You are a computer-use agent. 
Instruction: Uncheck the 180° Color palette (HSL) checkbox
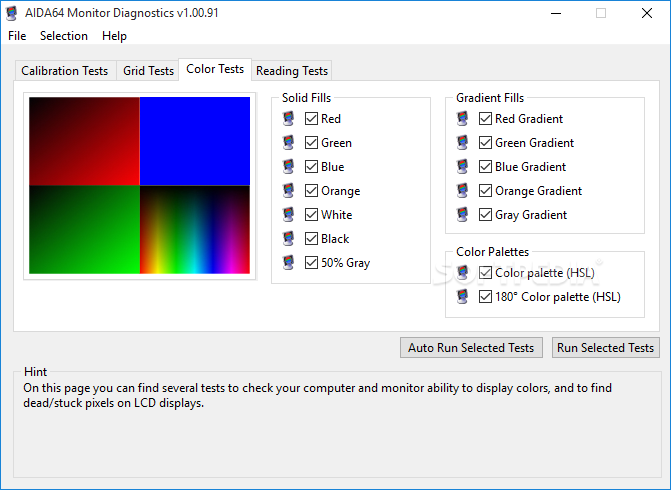click(x=485, y=297)
